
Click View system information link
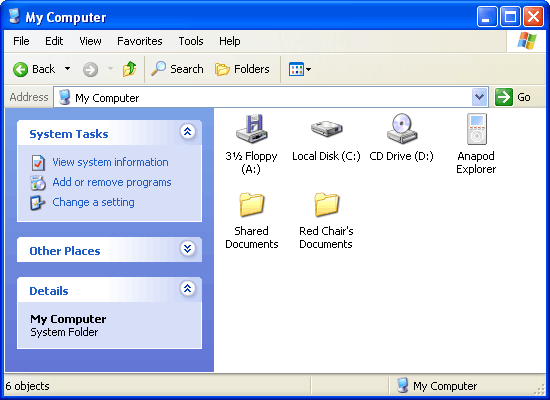pos(110,162)
